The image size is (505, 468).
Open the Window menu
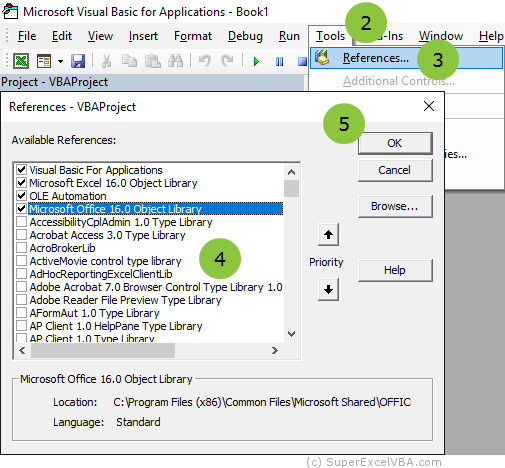[441, 36]
